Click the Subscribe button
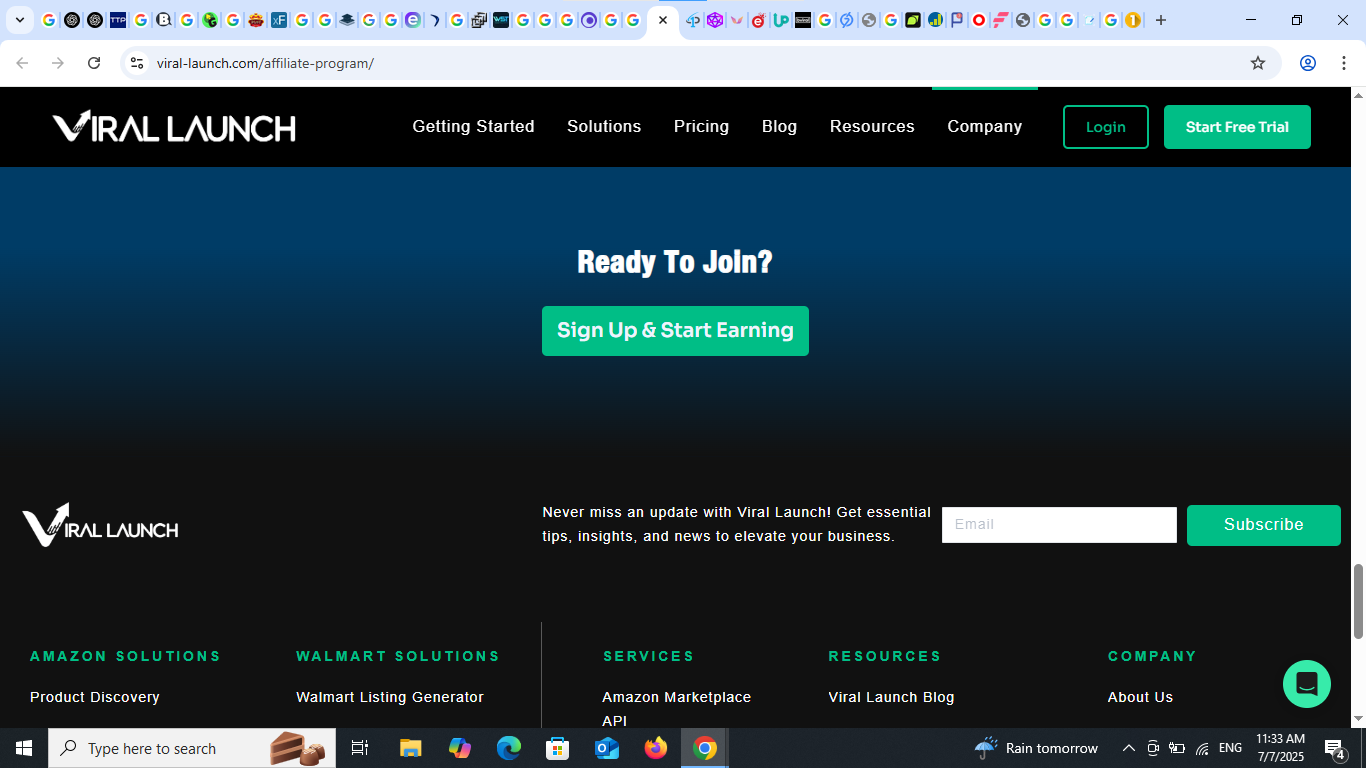 click(1264, 525)
